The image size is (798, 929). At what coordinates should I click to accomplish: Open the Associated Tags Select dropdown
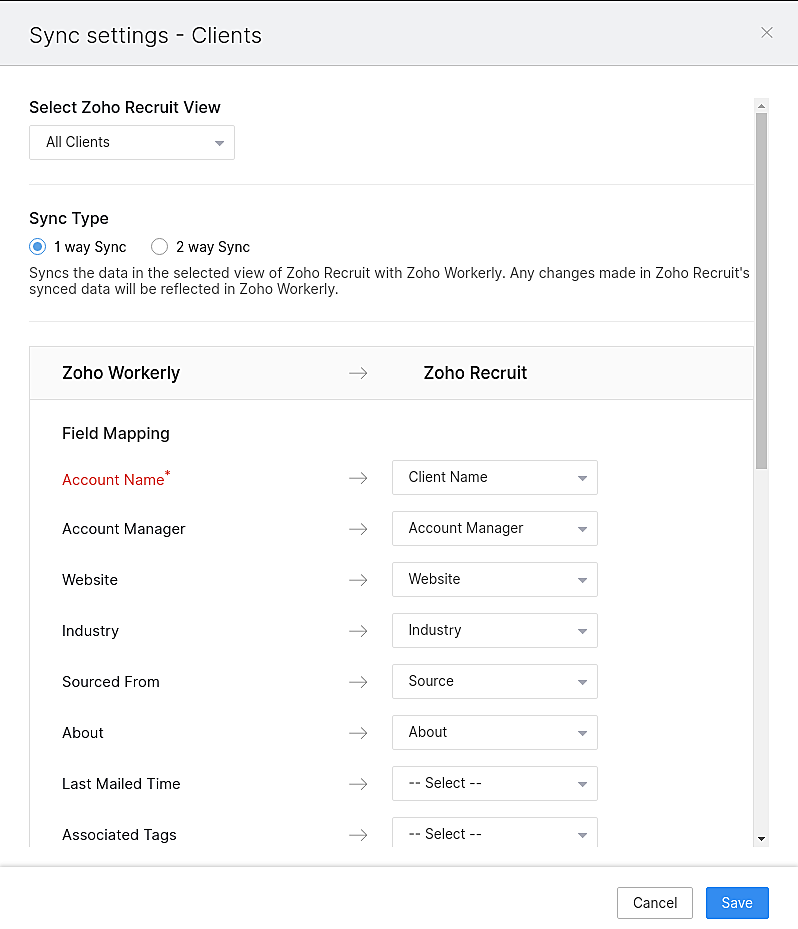point(495,832)
